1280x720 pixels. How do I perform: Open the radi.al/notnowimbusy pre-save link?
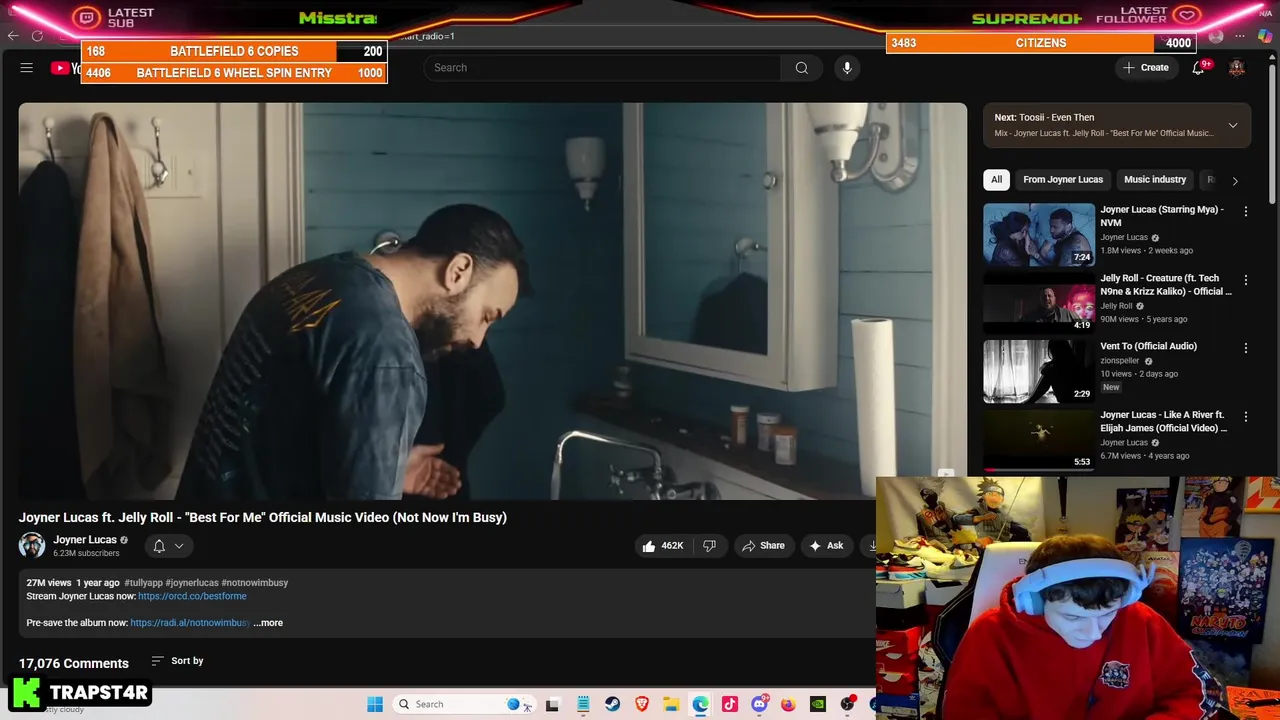[x=190, y=623]
